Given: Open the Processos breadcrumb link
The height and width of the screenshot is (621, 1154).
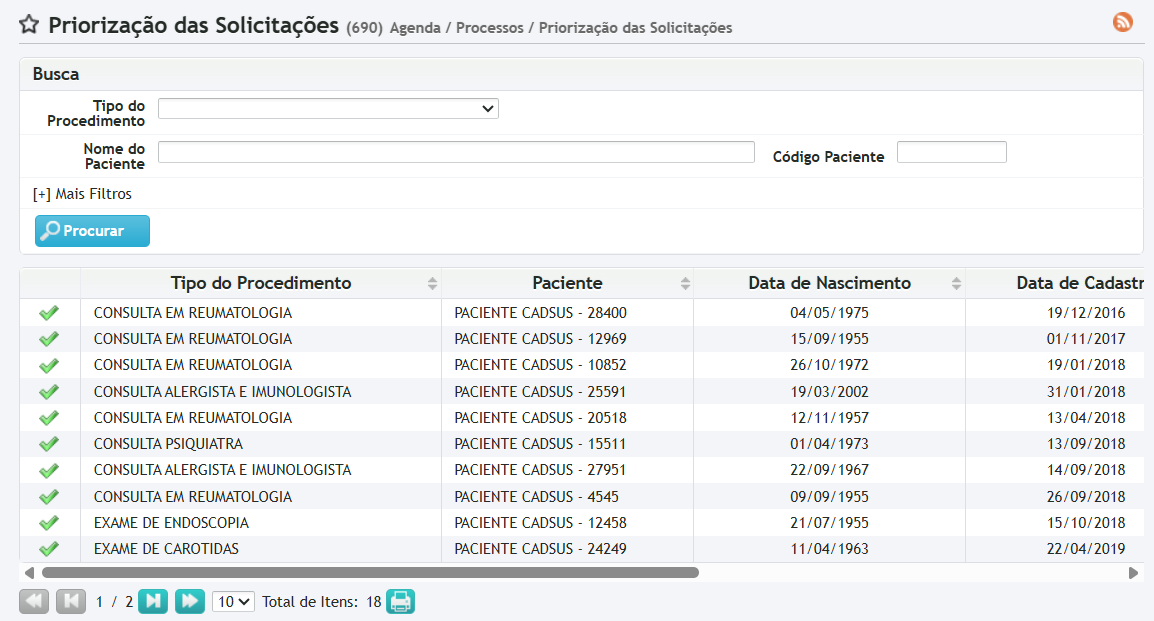Looking at the screenshot, I should (x=489, y=28).
